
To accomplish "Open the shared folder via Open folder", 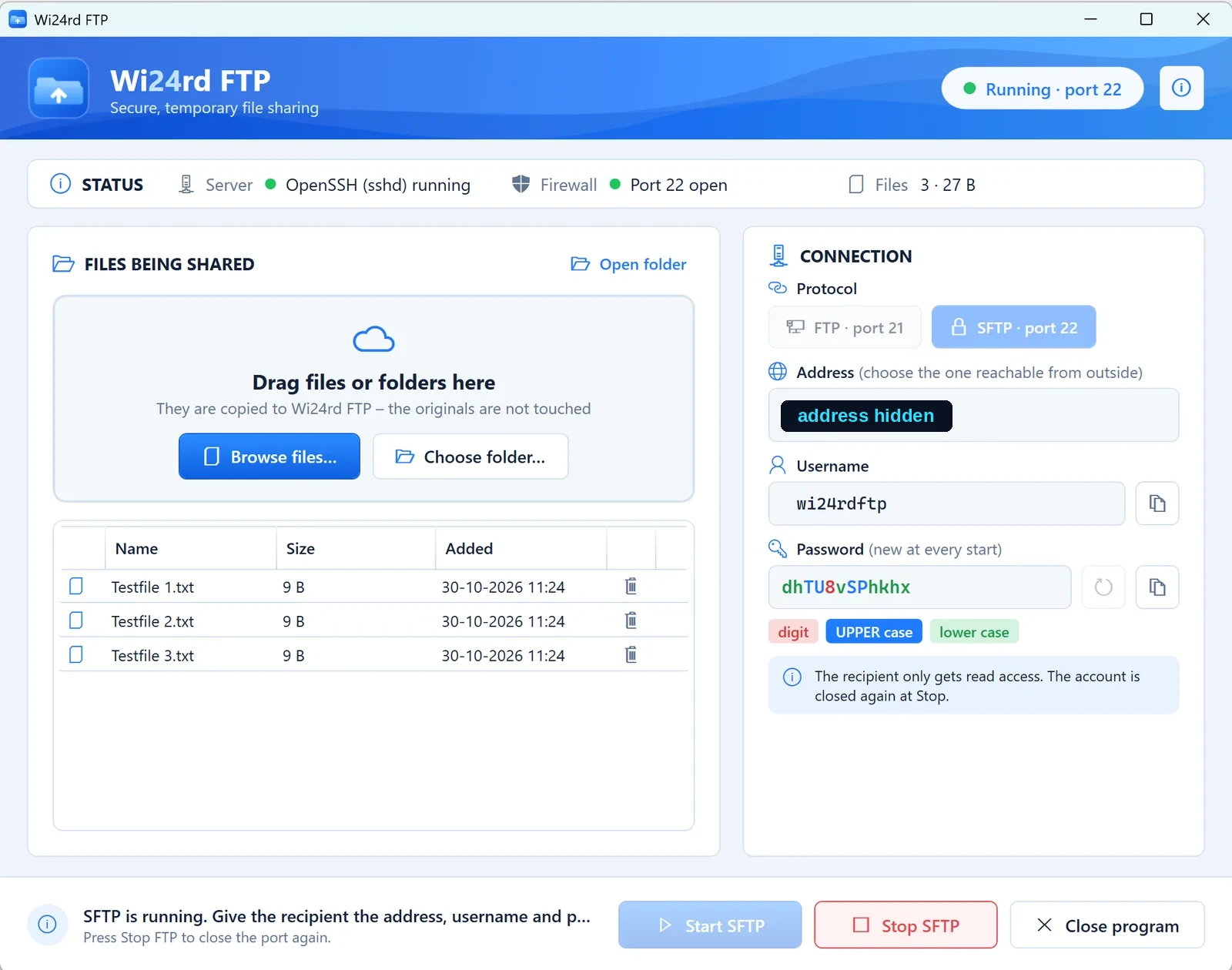I will click(628, 264).
